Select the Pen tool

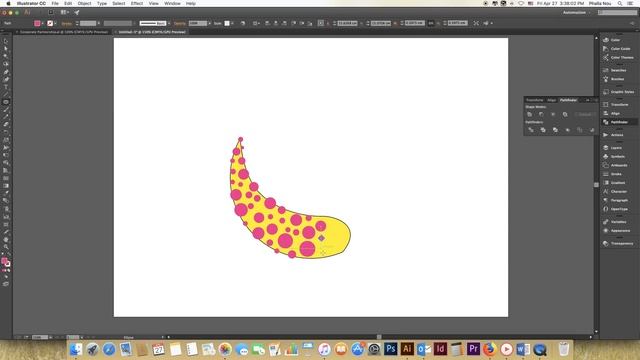(x=6, y=71)
